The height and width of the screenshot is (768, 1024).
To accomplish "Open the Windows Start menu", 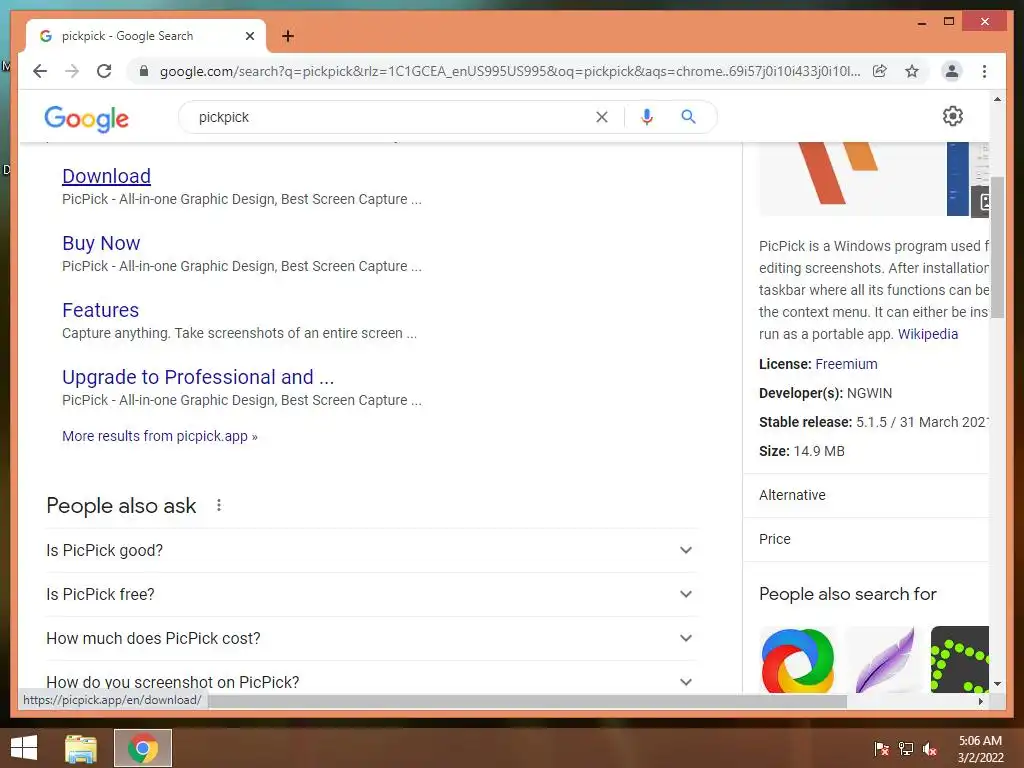I will (x=24, y=748).
